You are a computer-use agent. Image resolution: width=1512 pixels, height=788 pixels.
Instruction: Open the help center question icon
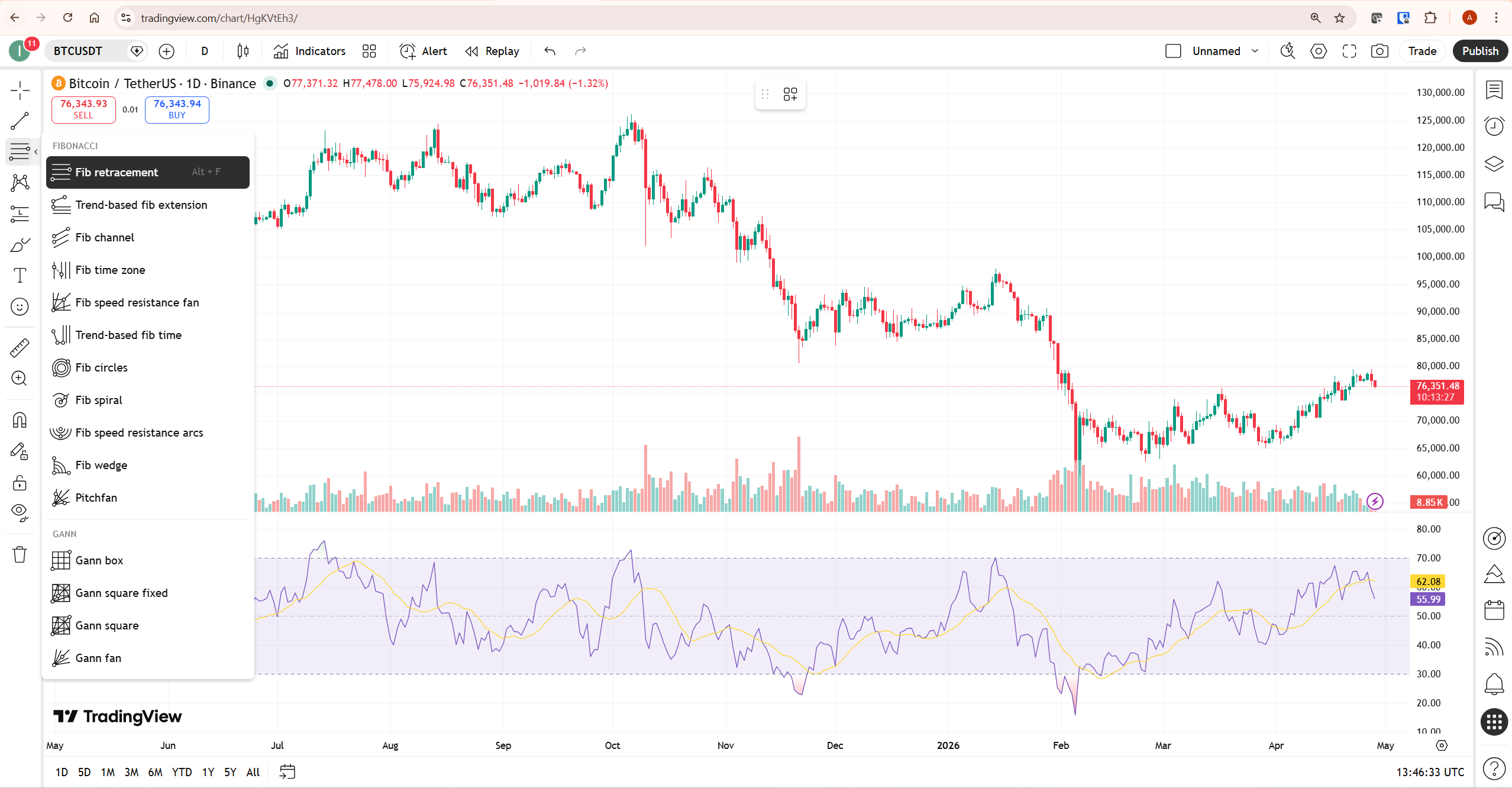coord(1494,768)
